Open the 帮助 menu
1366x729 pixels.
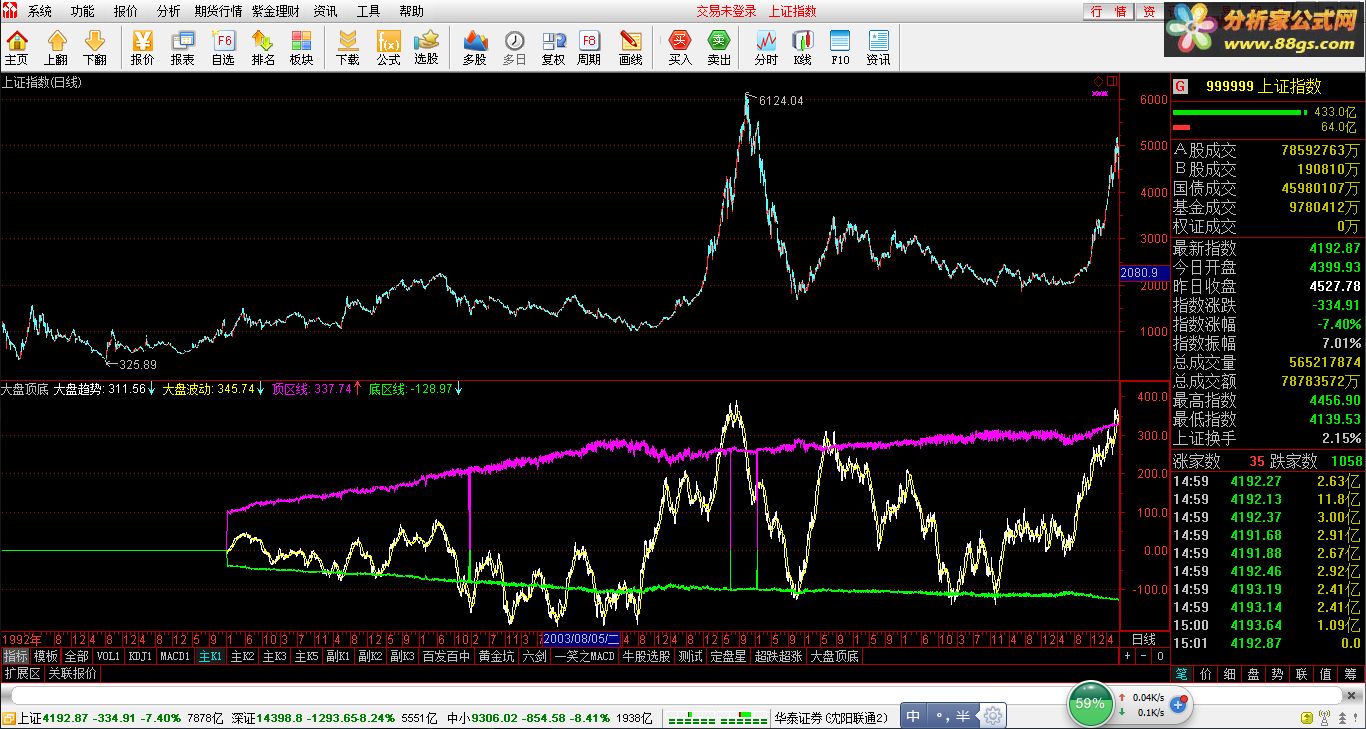[x=411, y=11]
